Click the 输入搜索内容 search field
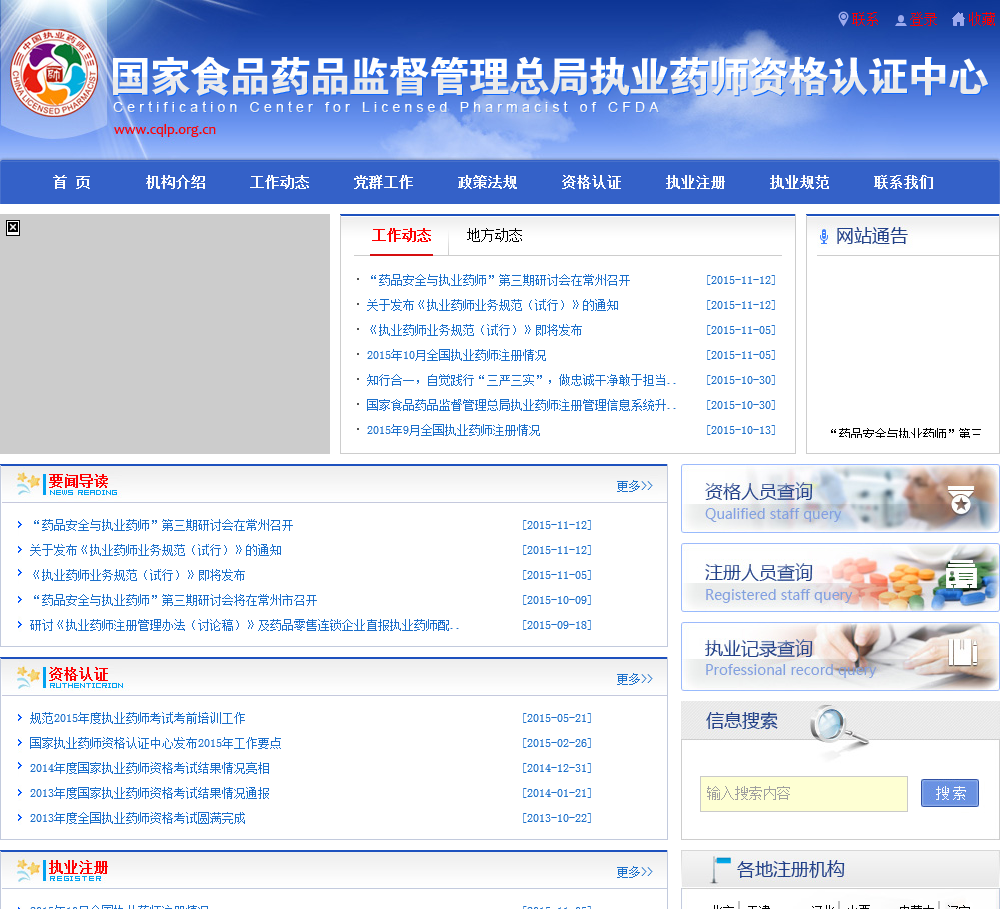Image resolution: width=1000 pixels, height=909 pixels. tap(804, 794)
